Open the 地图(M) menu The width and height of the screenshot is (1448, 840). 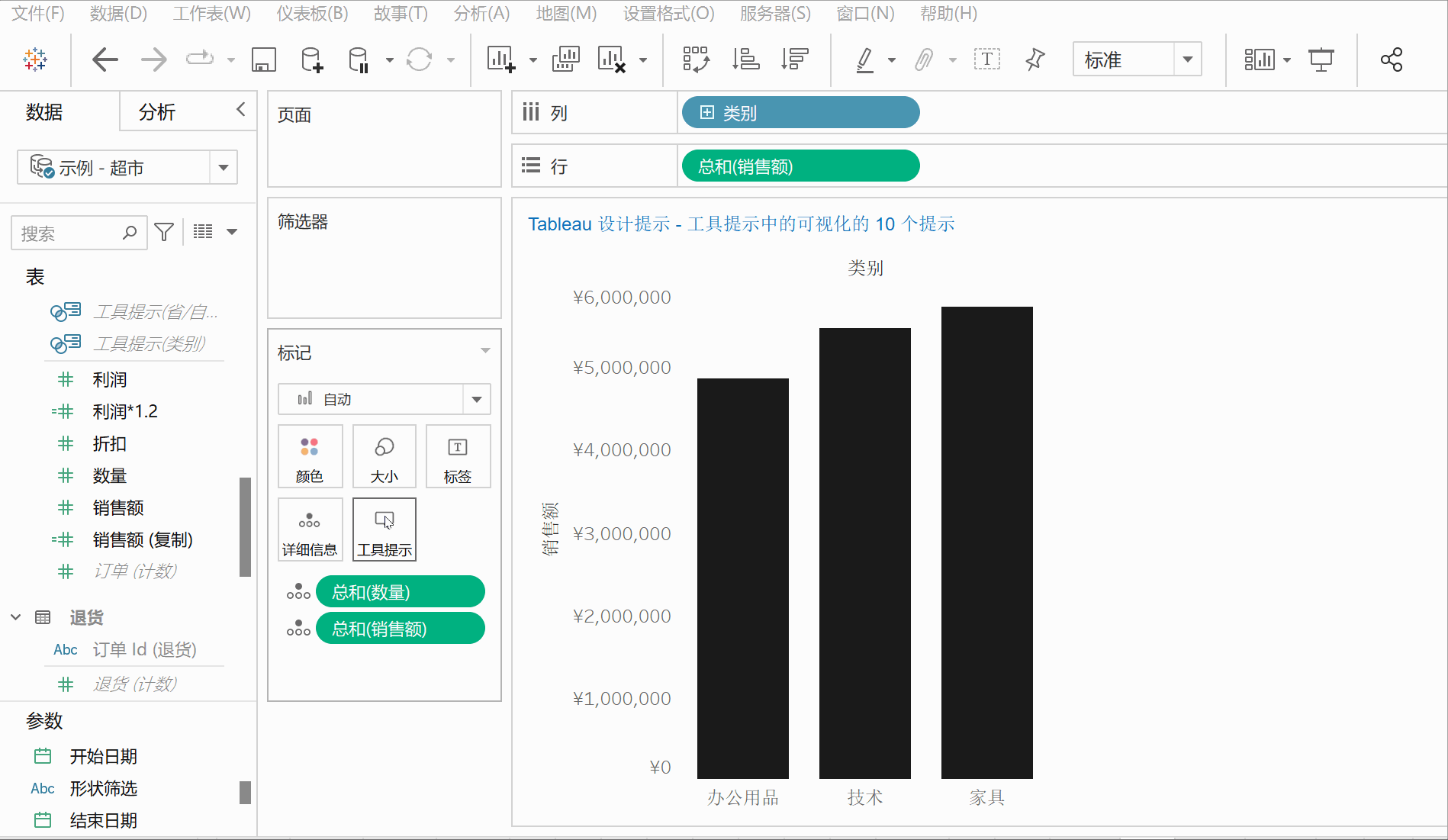[566, 14]
